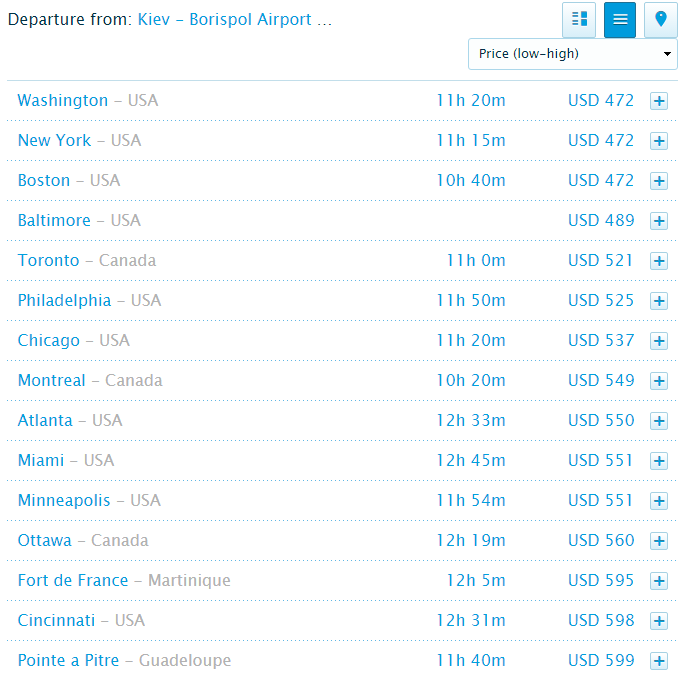Expand the Cincinnati plus icon
Image resolution: width=690 pixels, height=680 pixels.
(659, 621)
